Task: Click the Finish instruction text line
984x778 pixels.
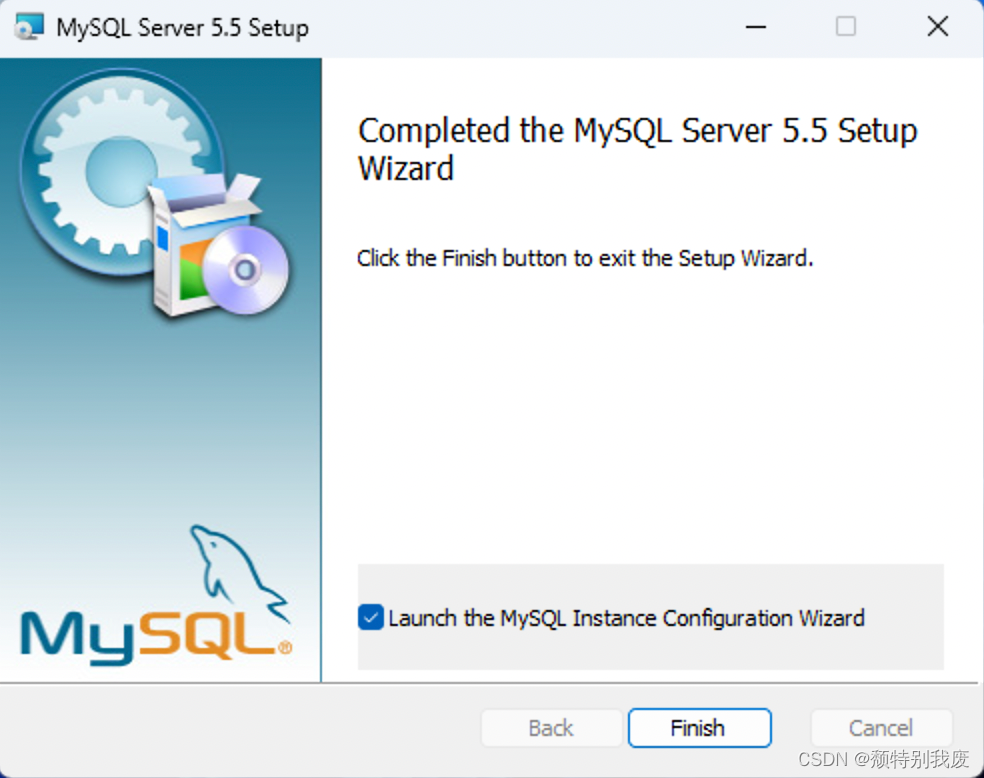Action: click(583, 258)
